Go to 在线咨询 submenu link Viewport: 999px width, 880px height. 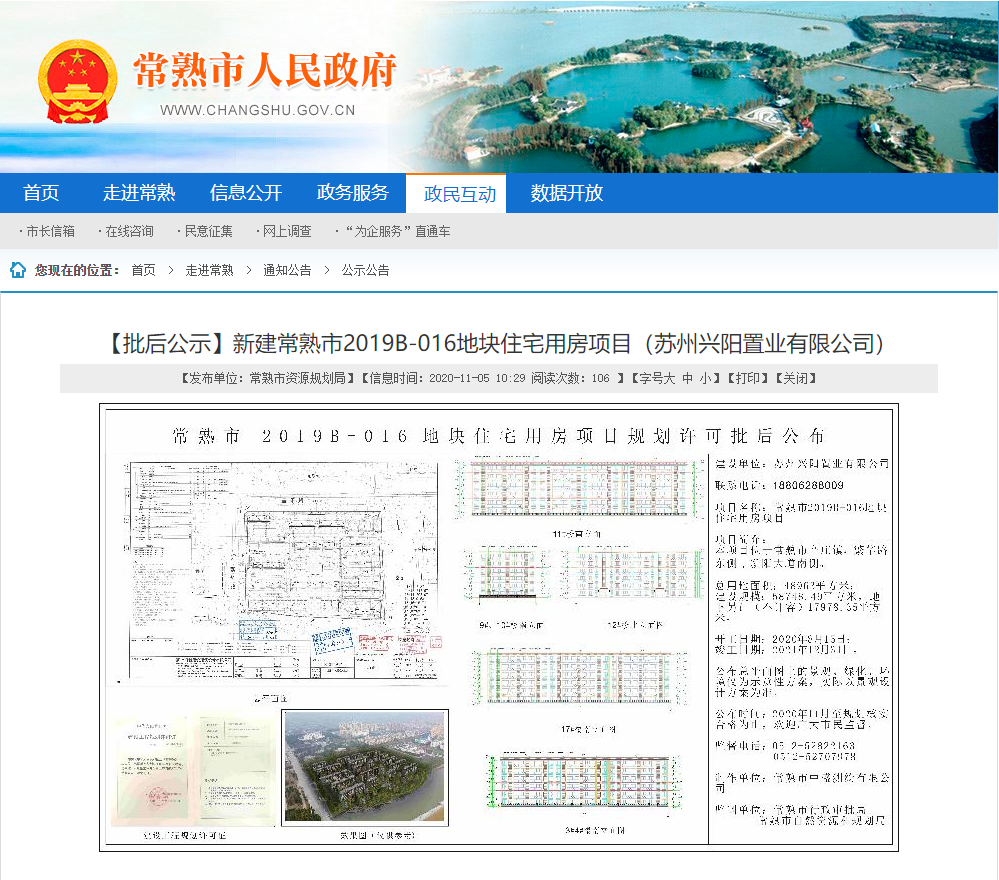[129, 231]
